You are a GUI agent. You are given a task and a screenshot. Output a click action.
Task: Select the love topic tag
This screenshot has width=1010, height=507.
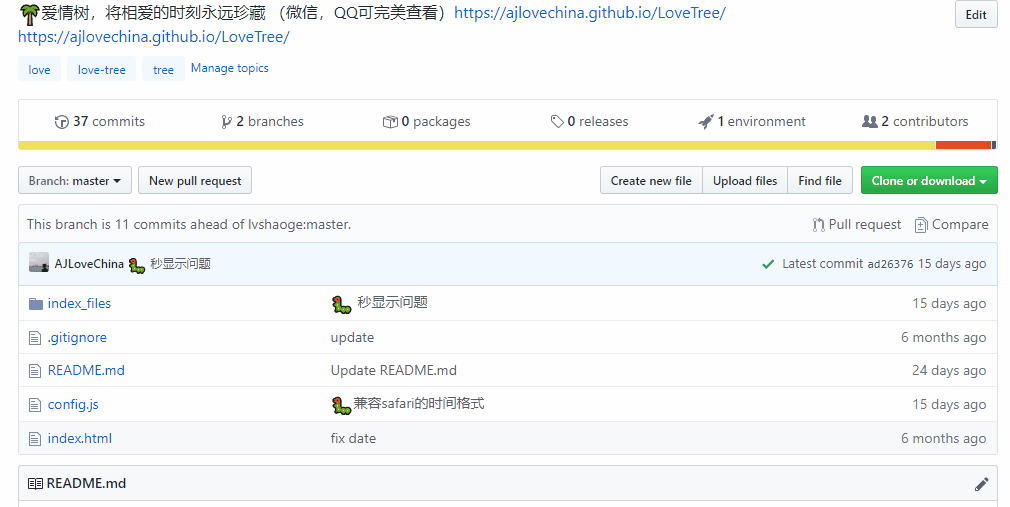click(39, 70)
